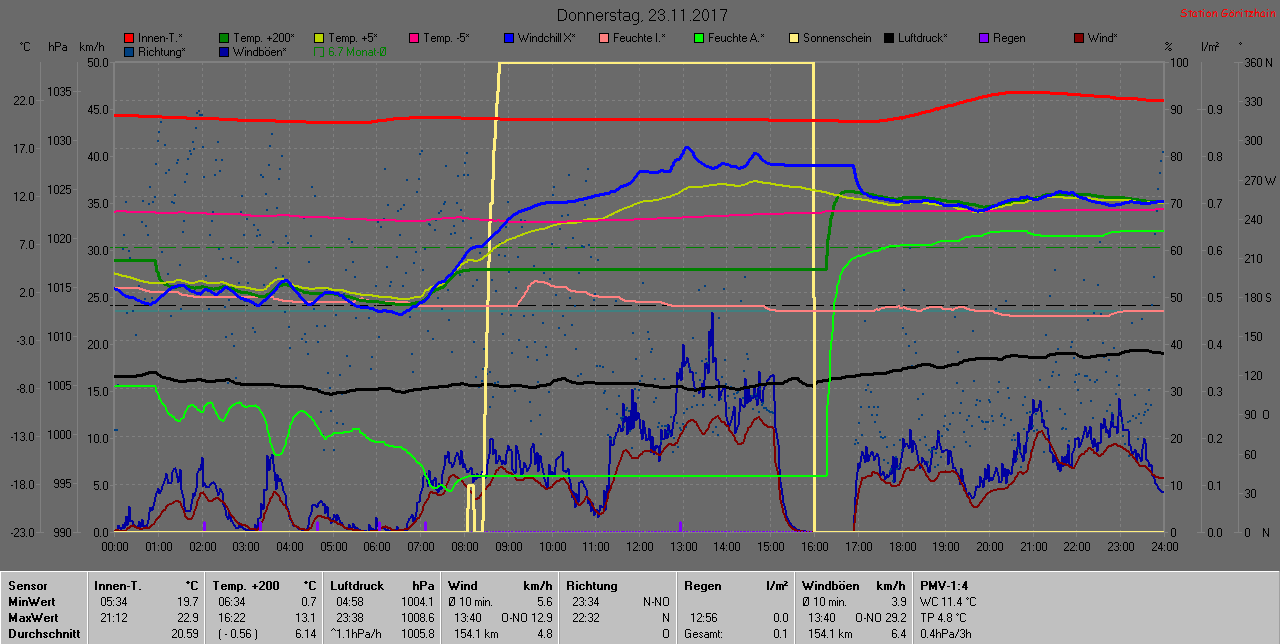Viewport: 1280px width, 644px height.
Task: Click the Richtung legend label
Action: (162, 51)
